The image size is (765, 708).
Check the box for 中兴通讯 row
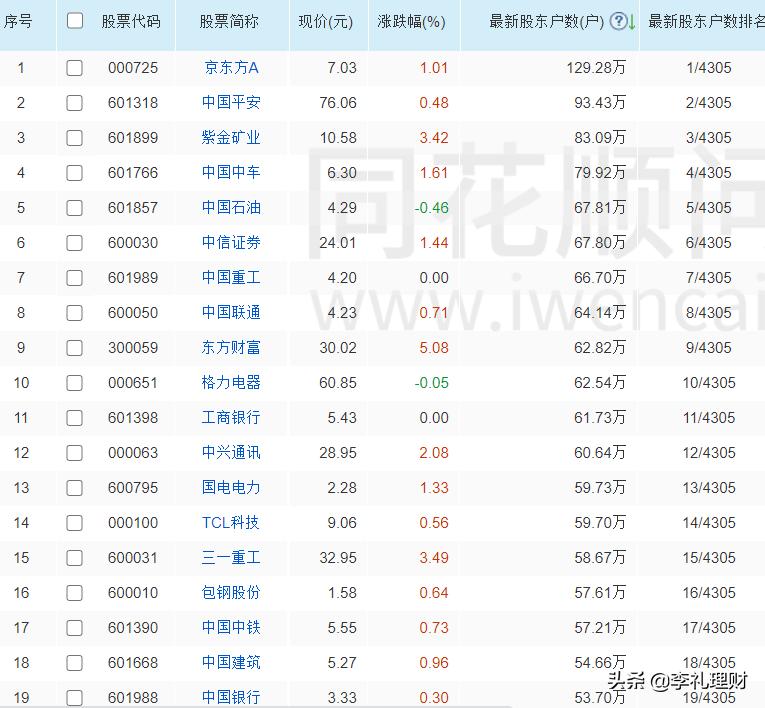point(75,453)
